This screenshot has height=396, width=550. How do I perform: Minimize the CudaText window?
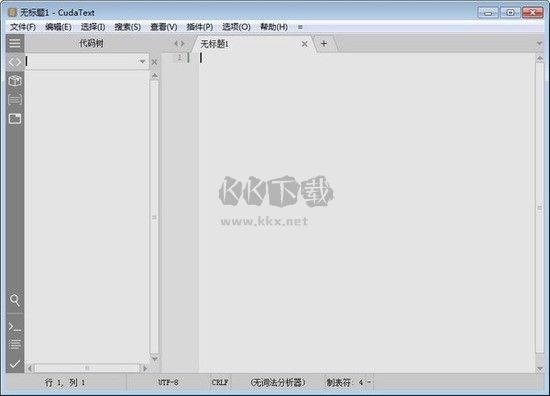pos(488,13)
